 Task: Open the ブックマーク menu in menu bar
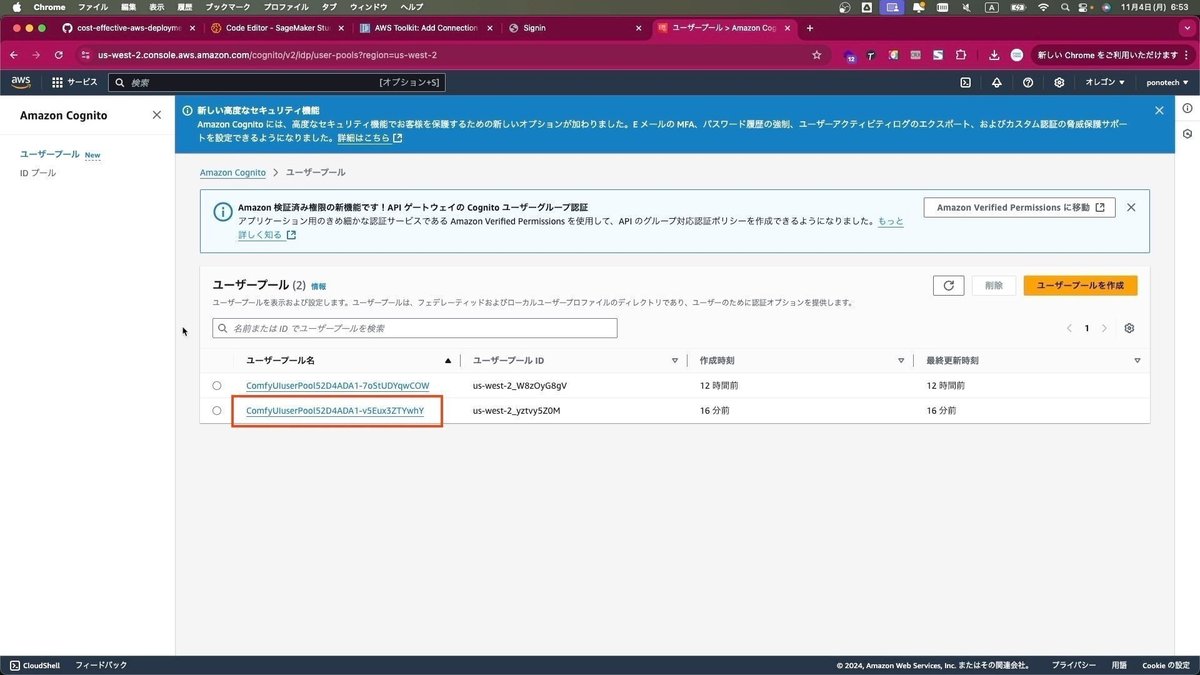(x=228, y=7)
